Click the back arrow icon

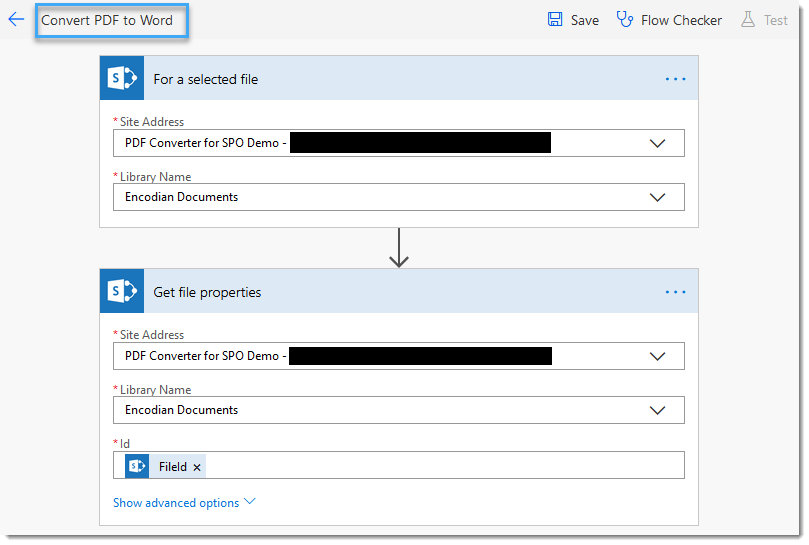[17, 20]
